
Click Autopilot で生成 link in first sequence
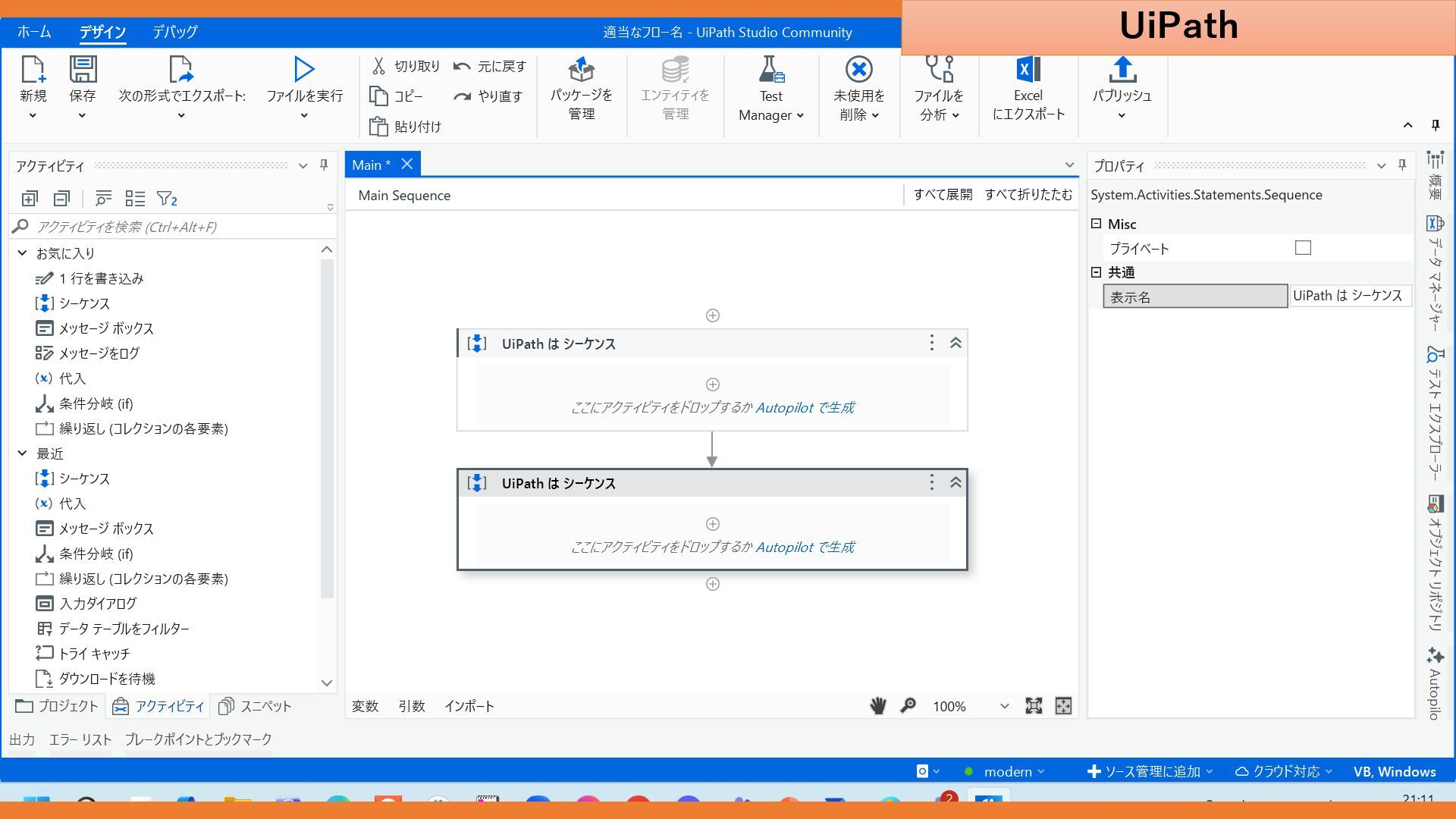point(805,407)
